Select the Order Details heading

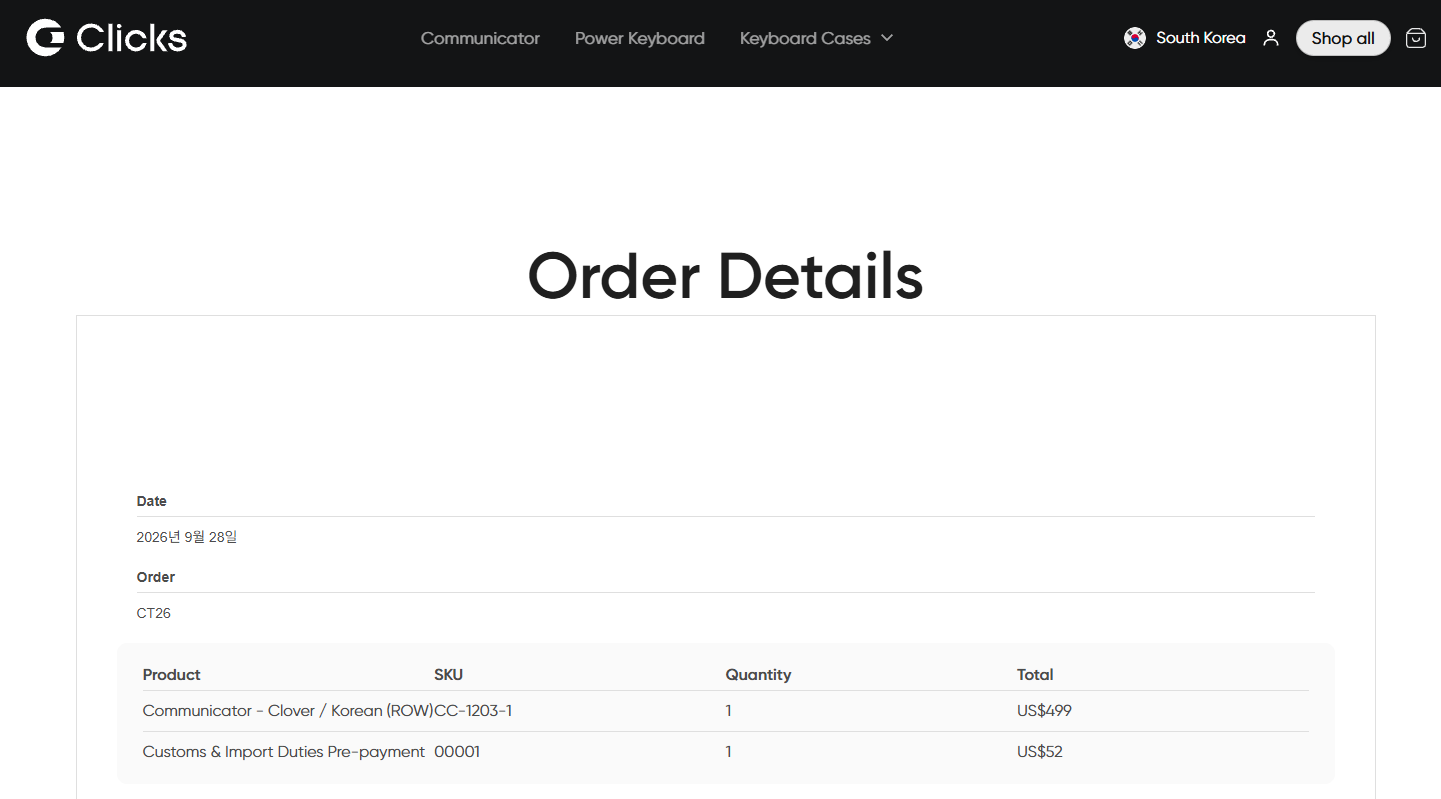725,275
